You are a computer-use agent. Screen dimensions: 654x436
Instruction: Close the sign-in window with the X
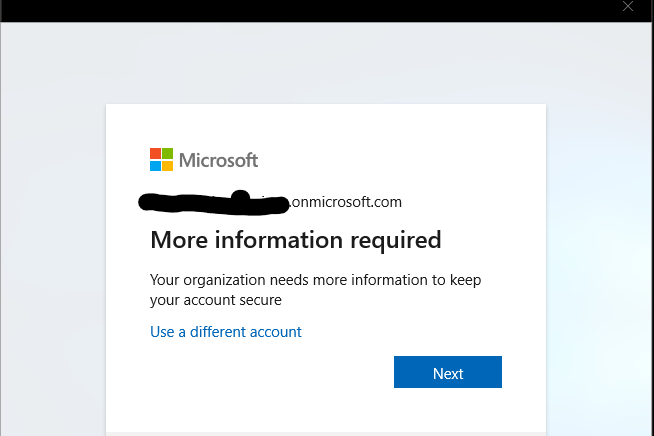pyautogui.click(x=627, y=6)
